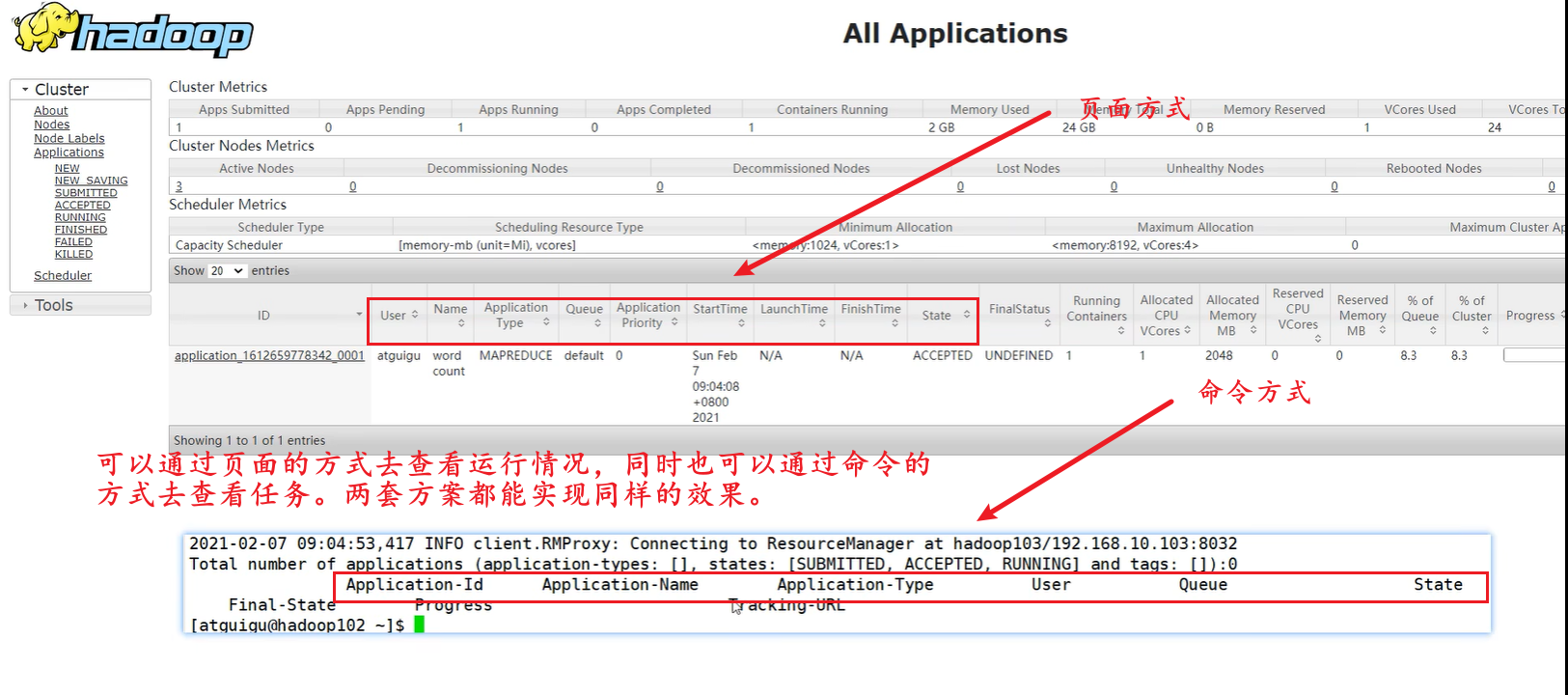
Task: Sort table by ID column
Action: tap(269, 315)
